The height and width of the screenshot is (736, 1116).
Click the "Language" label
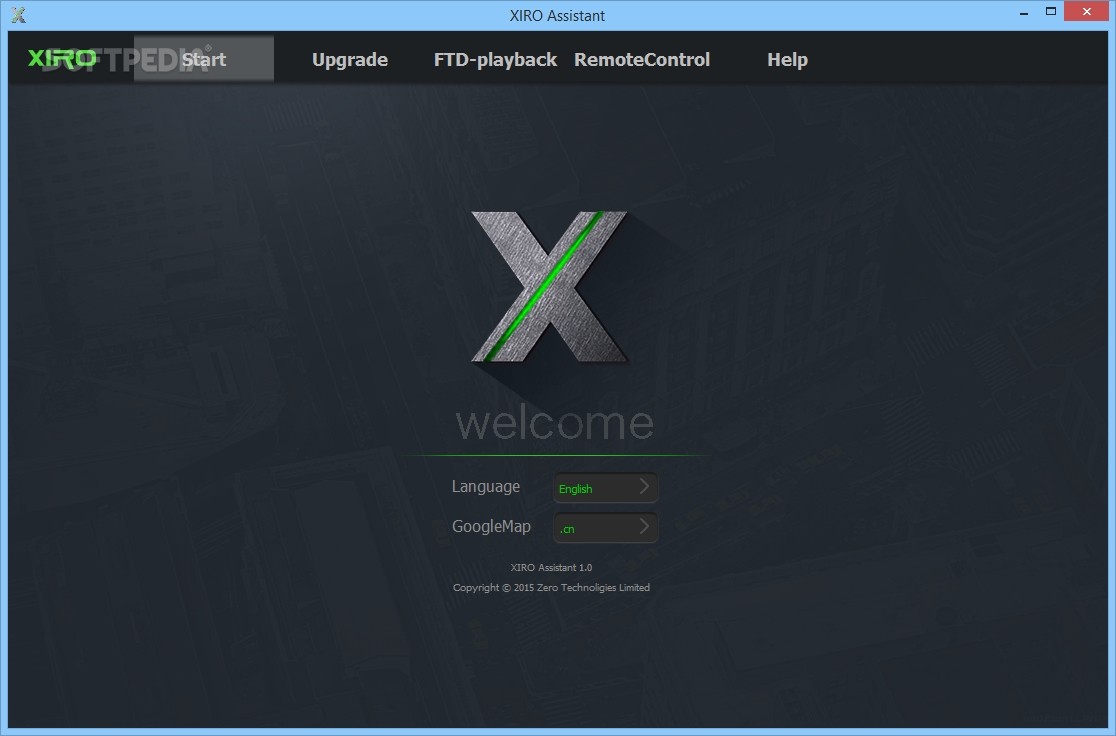pyautogui.click(x=485, y=487)
